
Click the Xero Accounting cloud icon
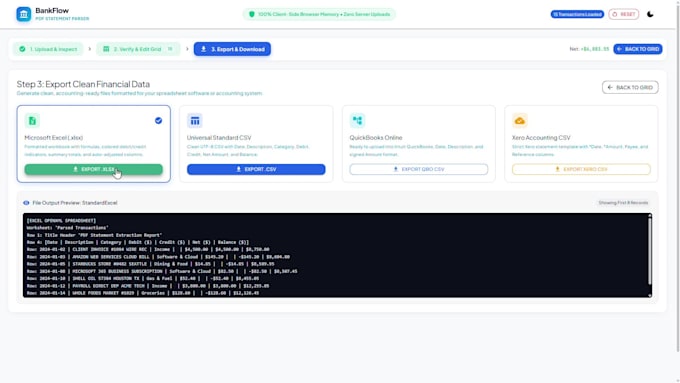(x=520, y=121)
